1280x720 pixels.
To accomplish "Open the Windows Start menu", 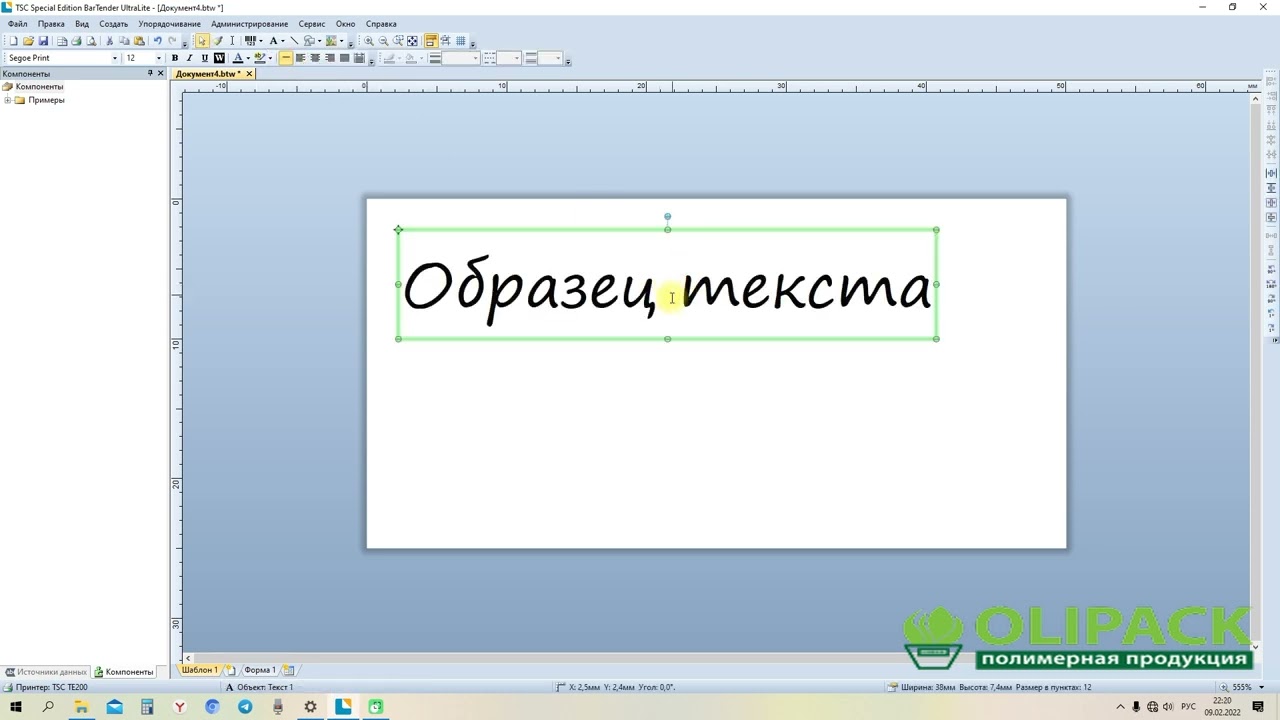I will pyautogui.click(x=16, y=707).
